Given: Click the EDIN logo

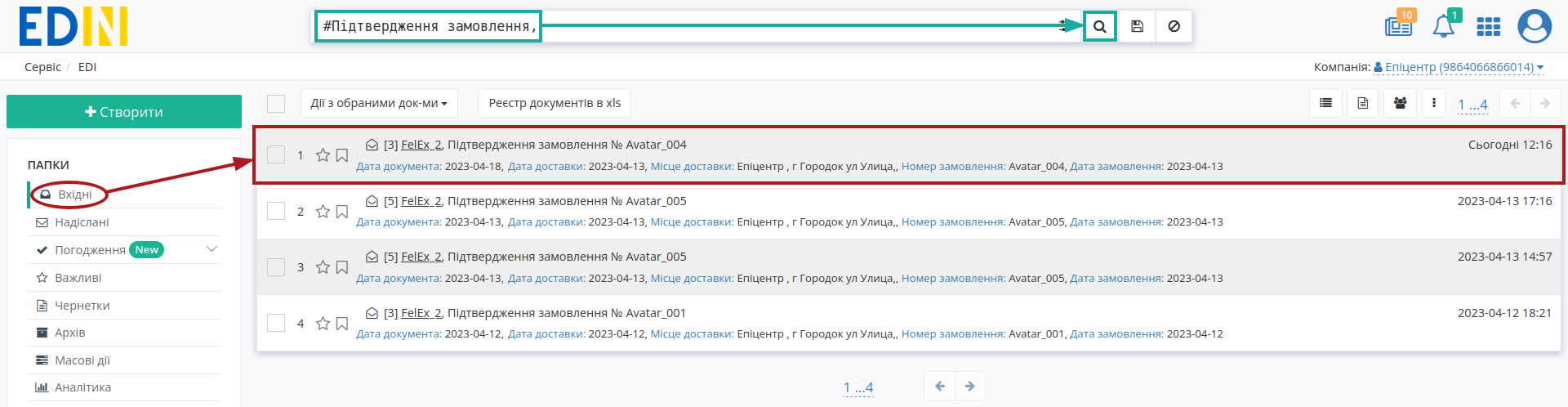Looking at the screenshot, I should point(73,26).
